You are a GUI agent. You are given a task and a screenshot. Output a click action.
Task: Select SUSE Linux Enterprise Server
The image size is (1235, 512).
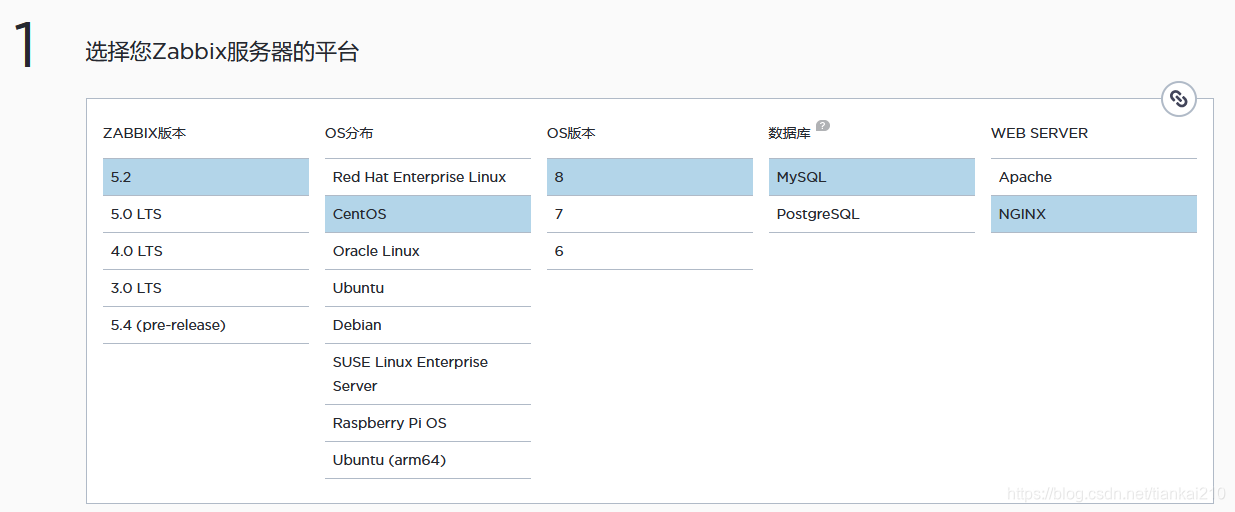click(x=428, y=374)
